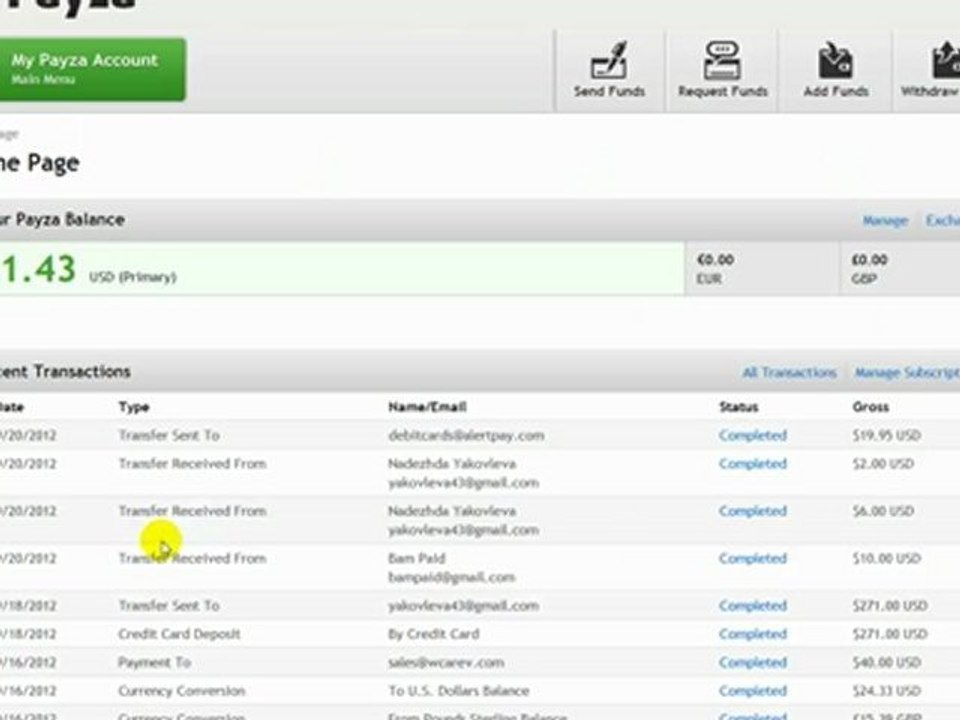View Completed status for sales@wcarev.com payment

[x=752, y=662]
